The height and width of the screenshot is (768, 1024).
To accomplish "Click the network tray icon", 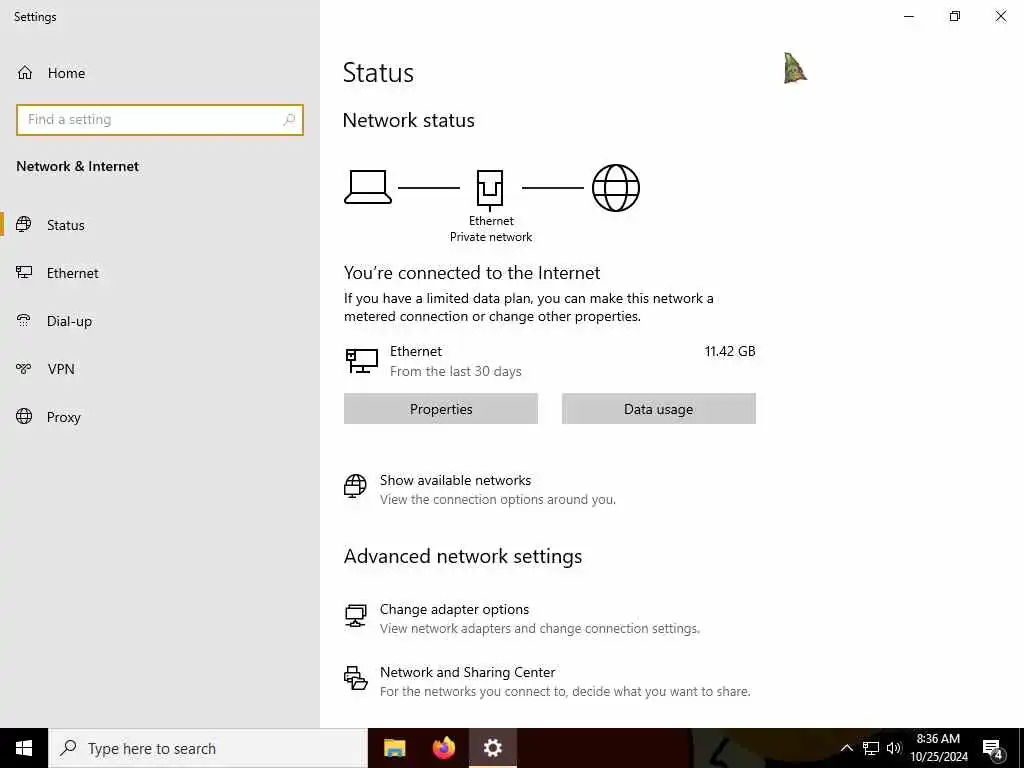I will click(871, 748).
